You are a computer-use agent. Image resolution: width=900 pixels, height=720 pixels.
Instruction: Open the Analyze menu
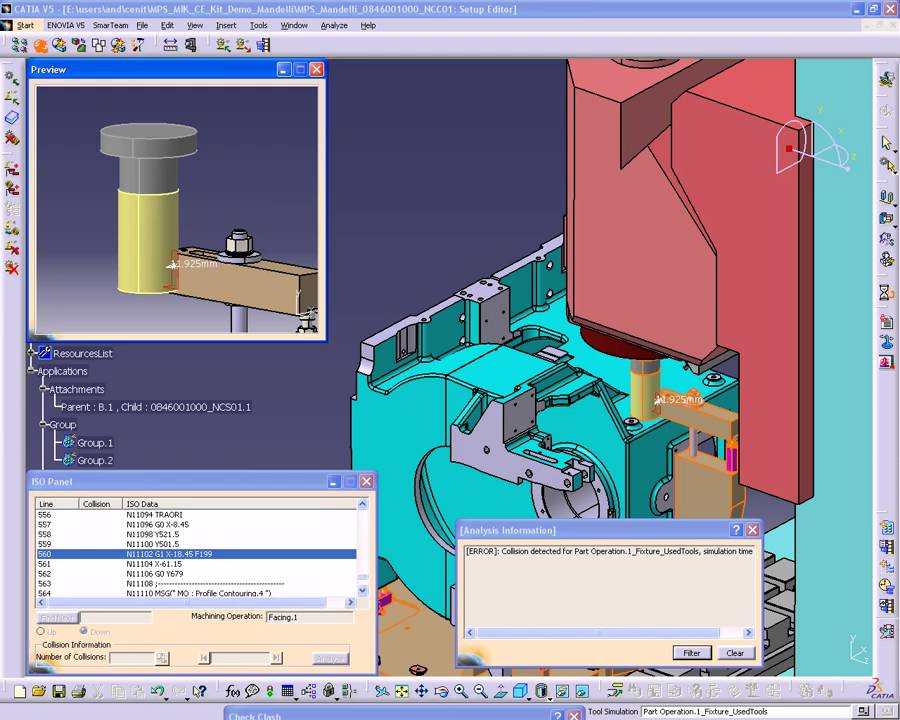click(334, 25)
